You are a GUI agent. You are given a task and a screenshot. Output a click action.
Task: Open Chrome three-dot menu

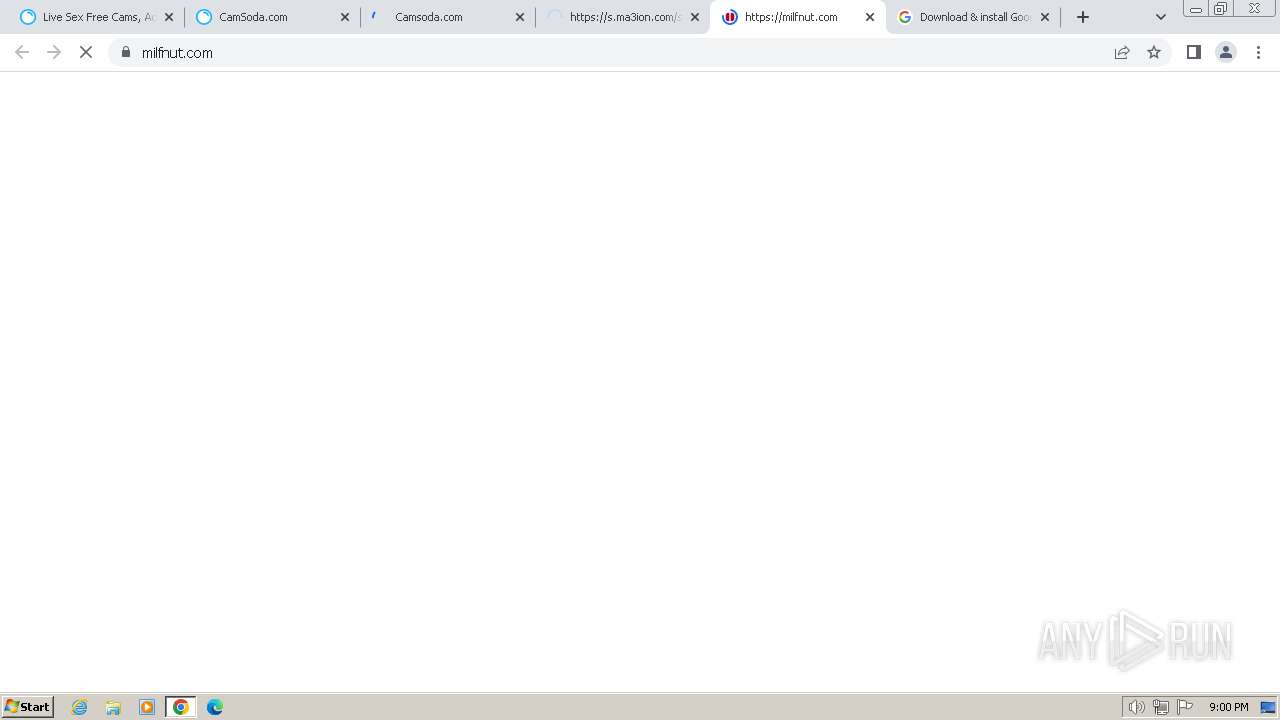coord(1259,52)
